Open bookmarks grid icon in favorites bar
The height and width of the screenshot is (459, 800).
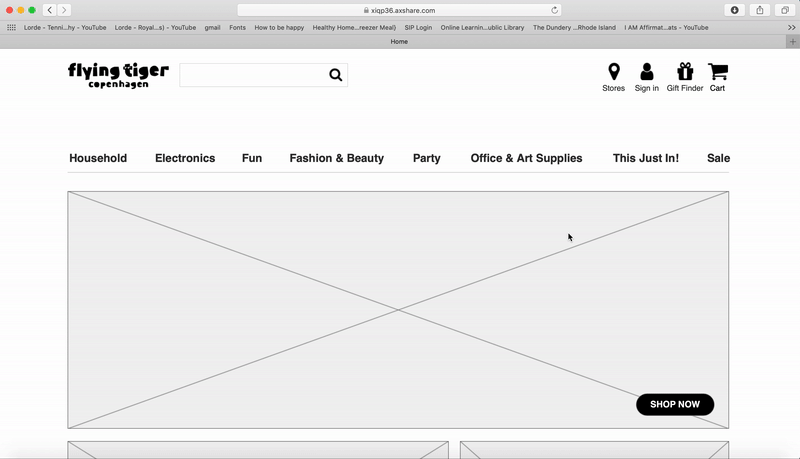tap(11, 28)
